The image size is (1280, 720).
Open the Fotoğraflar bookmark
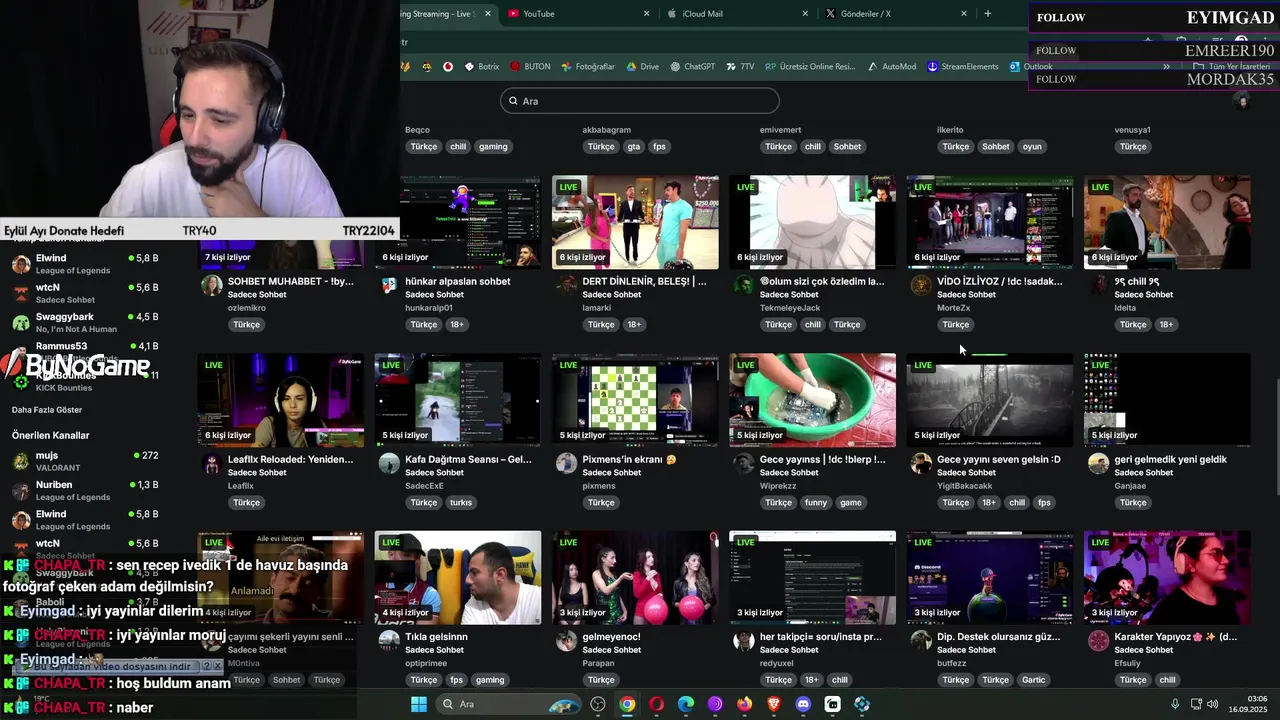click(x=588, y=67)
